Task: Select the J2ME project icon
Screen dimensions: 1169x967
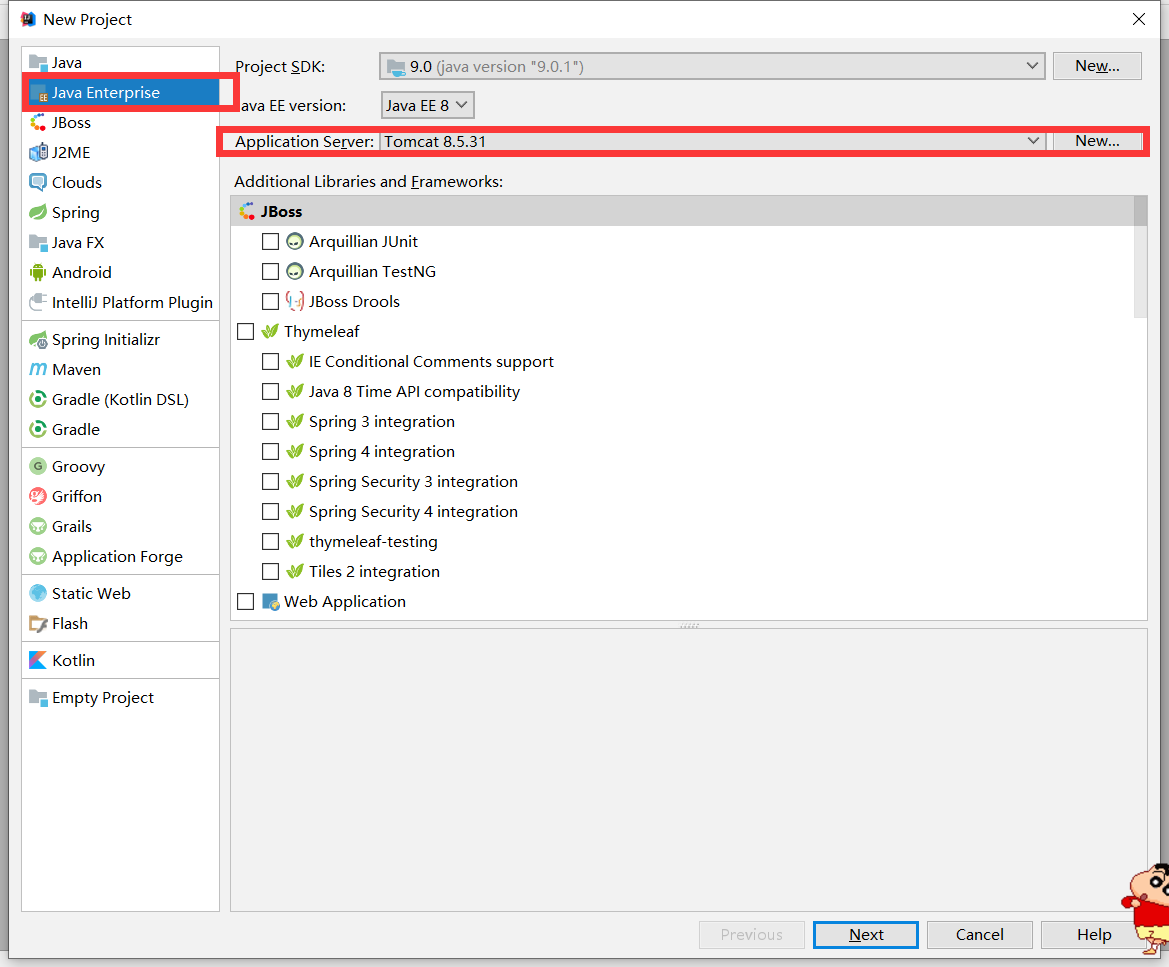Action: pyautogui.click(x=38, y=153)
